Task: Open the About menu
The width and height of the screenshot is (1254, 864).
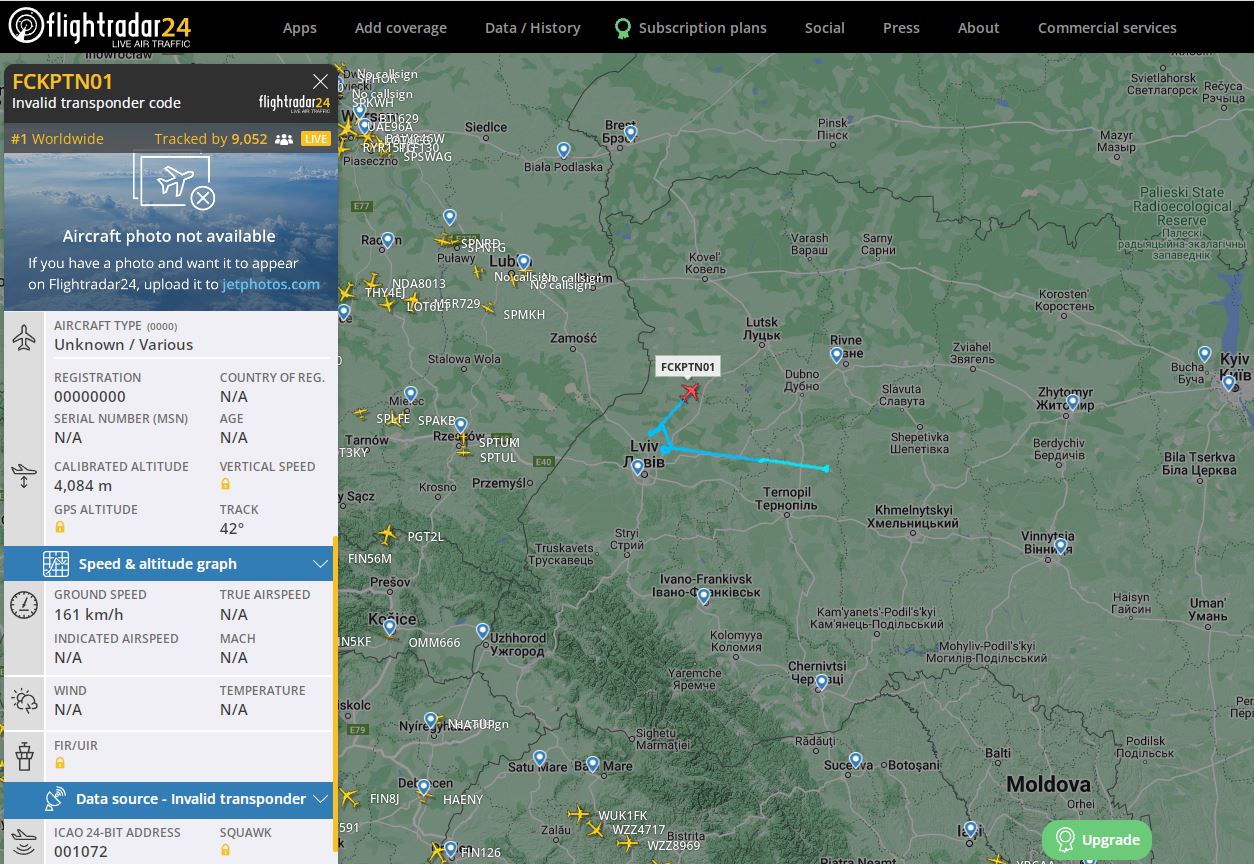Action: click(978, 28)
